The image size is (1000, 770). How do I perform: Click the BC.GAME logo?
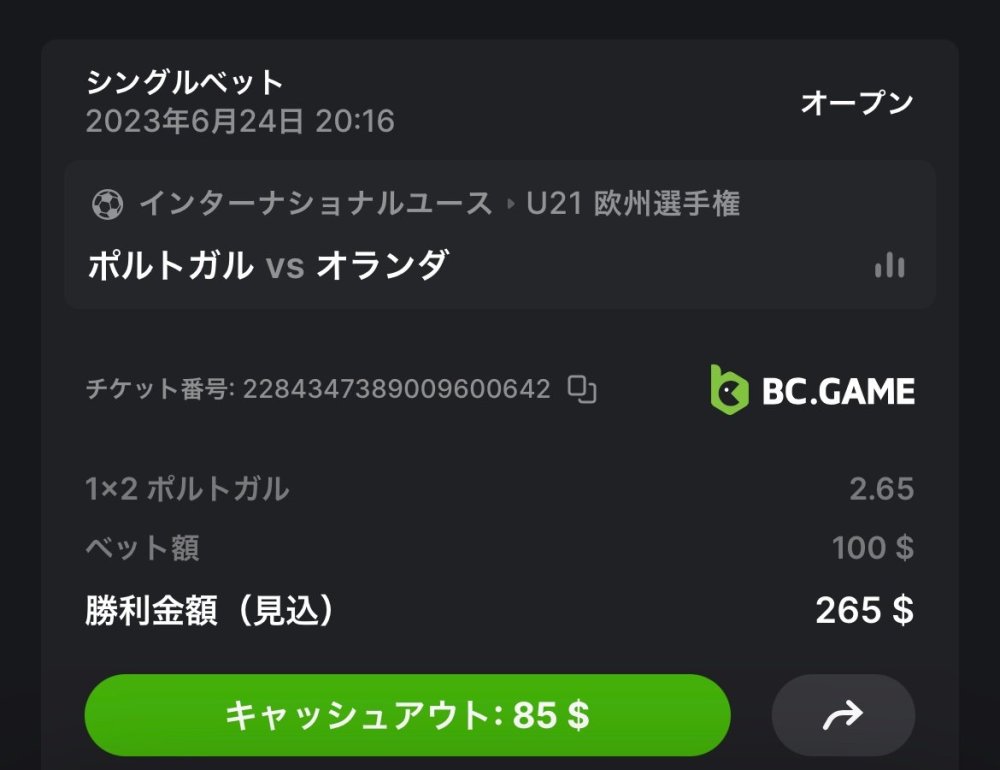tap(812, 389)
